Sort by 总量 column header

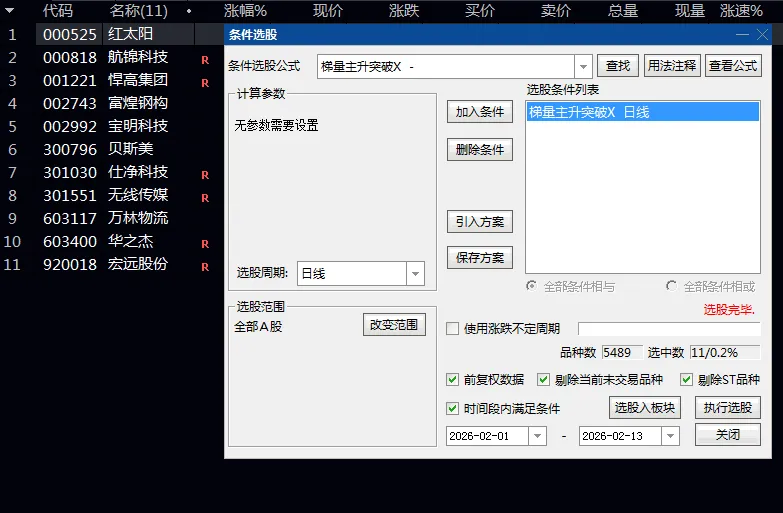623,10
